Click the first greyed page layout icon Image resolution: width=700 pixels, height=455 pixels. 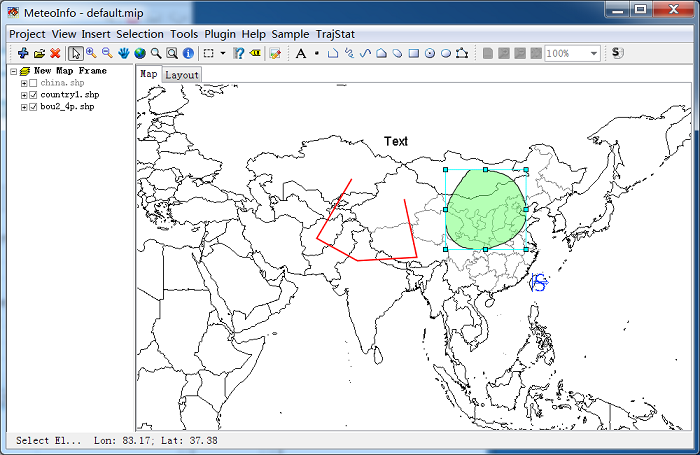point(488,53)
